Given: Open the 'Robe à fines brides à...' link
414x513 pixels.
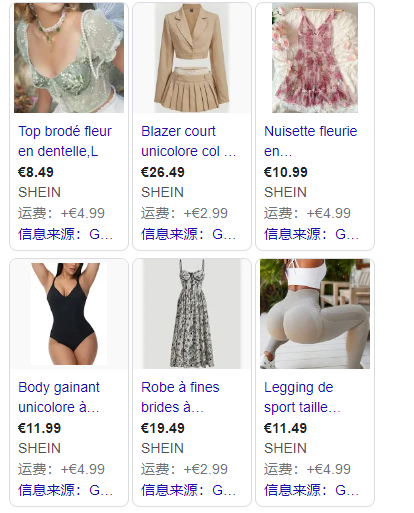Looking at the screenshot, I should tap(180, 397).
